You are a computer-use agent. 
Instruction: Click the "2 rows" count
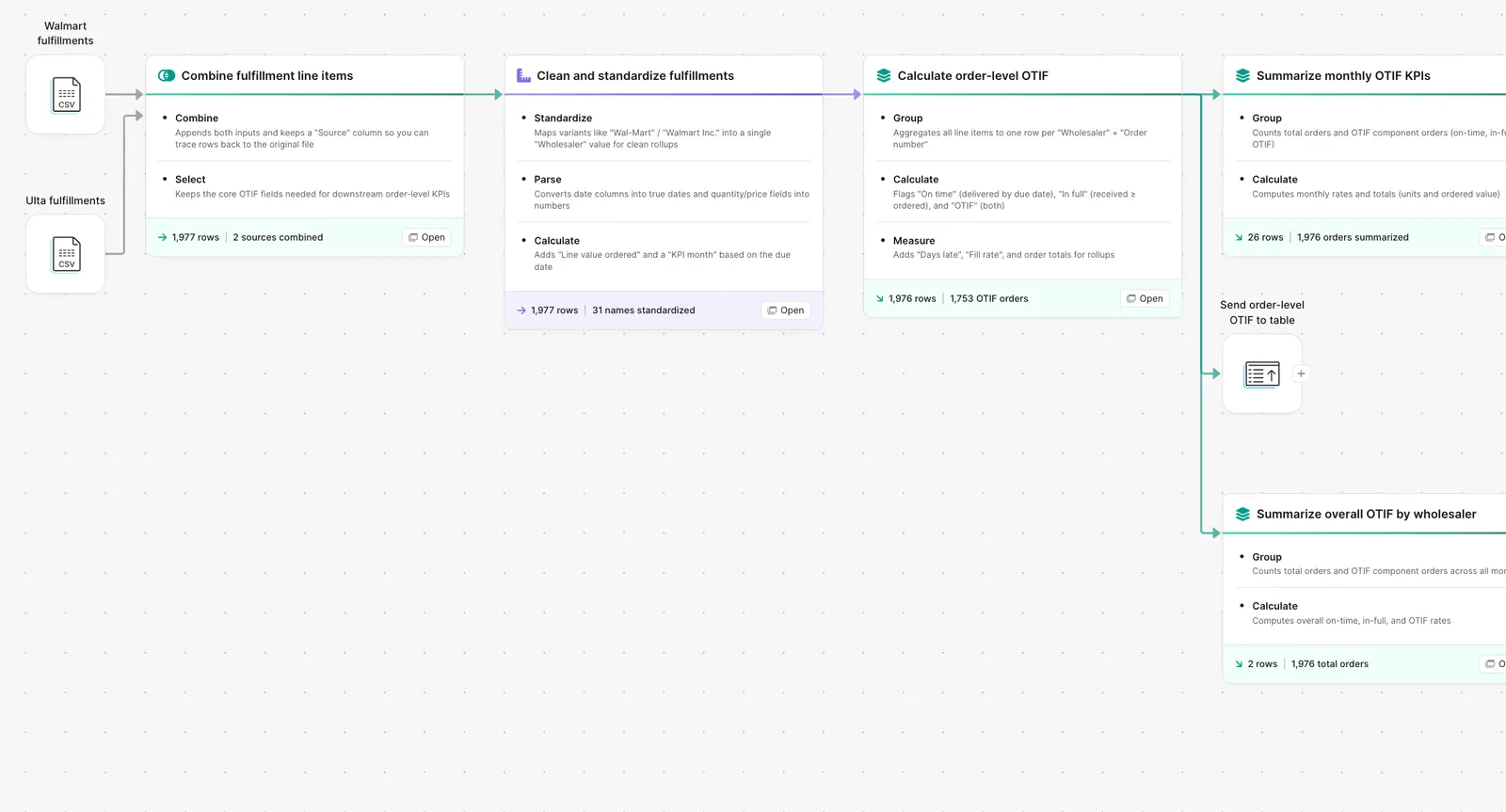point(1263,664)
